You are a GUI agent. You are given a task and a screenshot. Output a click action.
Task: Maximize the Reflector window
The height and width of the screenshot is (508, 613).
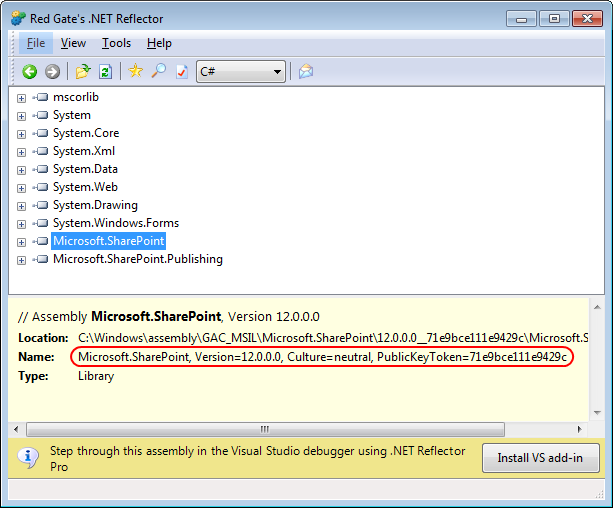(554, 19)
